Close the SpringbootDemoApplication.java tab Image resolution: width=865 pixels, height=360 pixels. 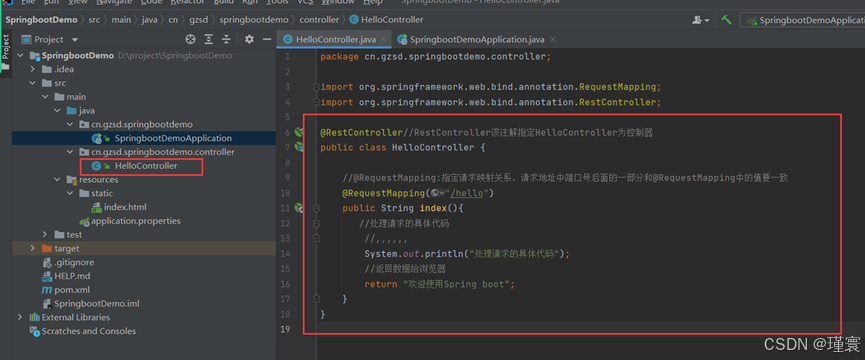click(x=553, y=39)
